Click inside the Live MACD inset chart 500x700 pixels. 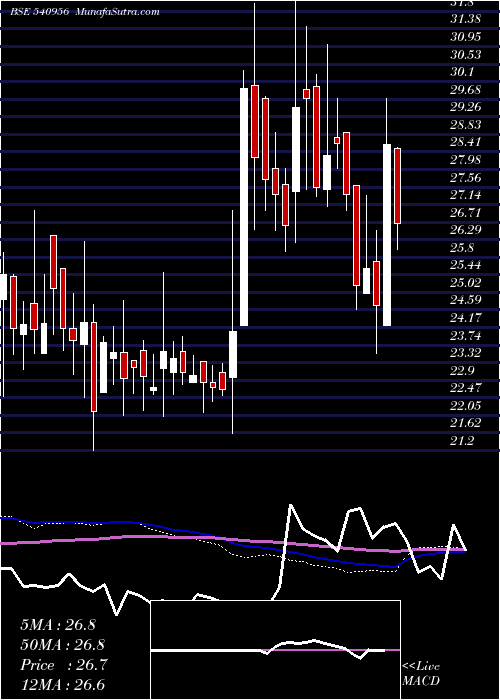point(275,650)
